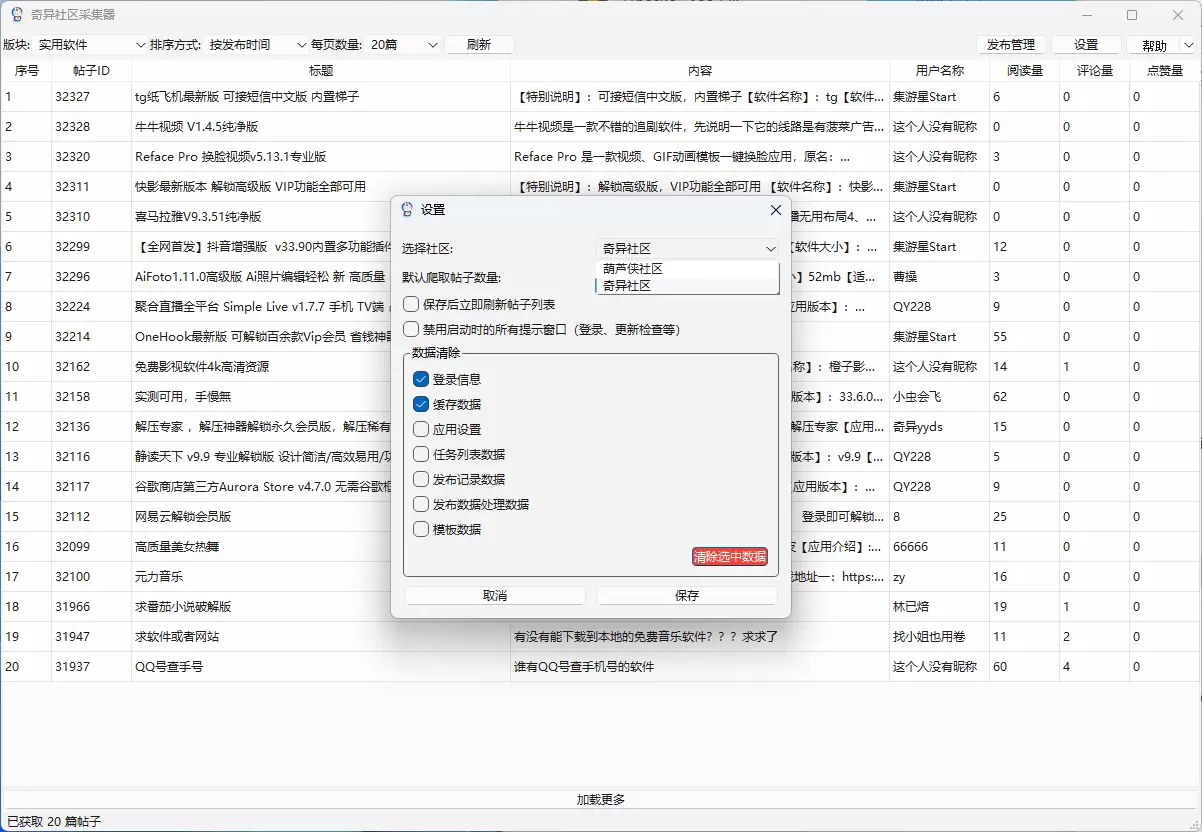This screenshot has width=1202, height=832.
Task: Click the 设置 toolbar button
Action: [x=1086, y=45]
